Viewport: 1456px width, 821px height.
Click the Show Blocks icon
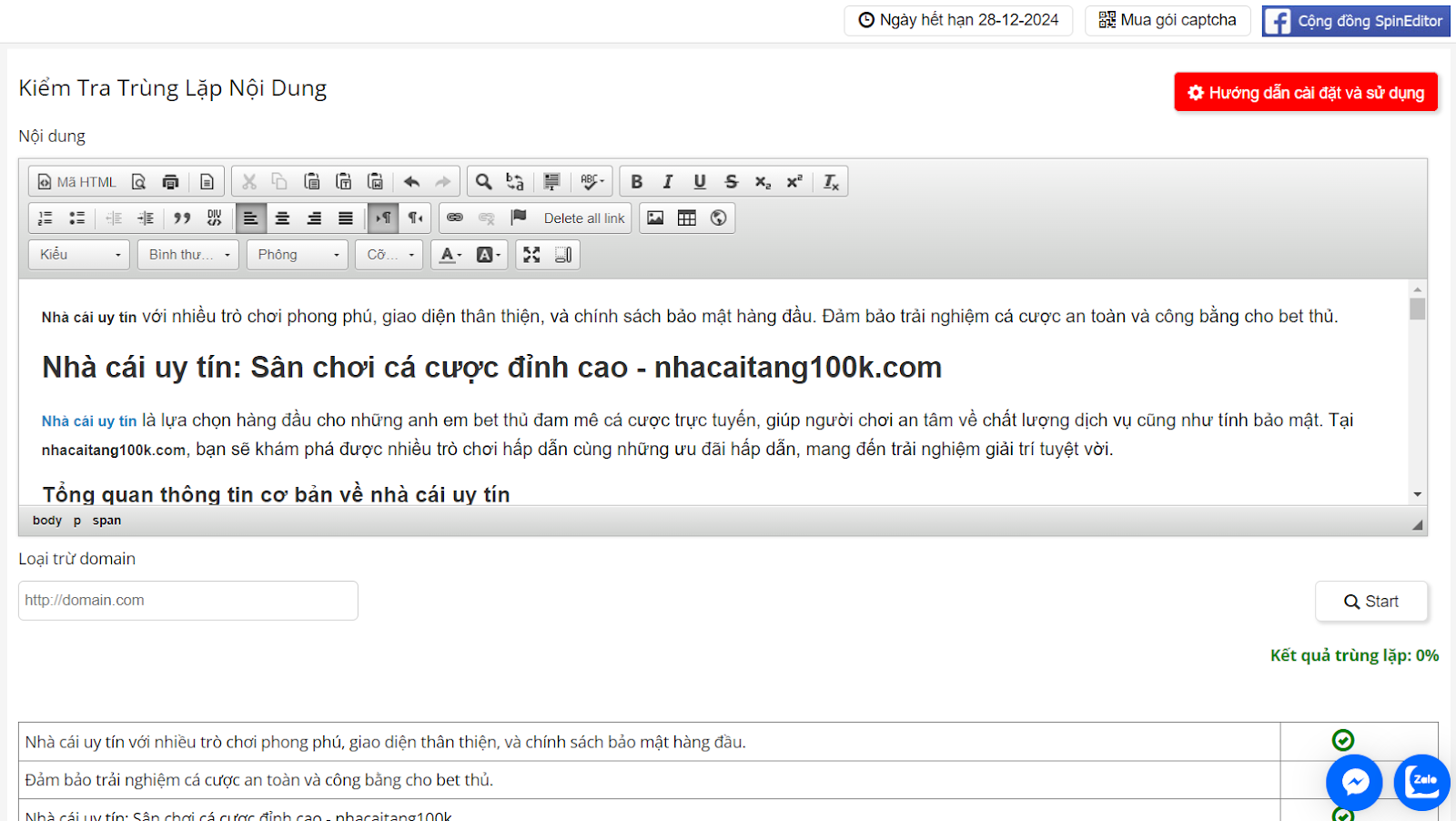[563, 255]
